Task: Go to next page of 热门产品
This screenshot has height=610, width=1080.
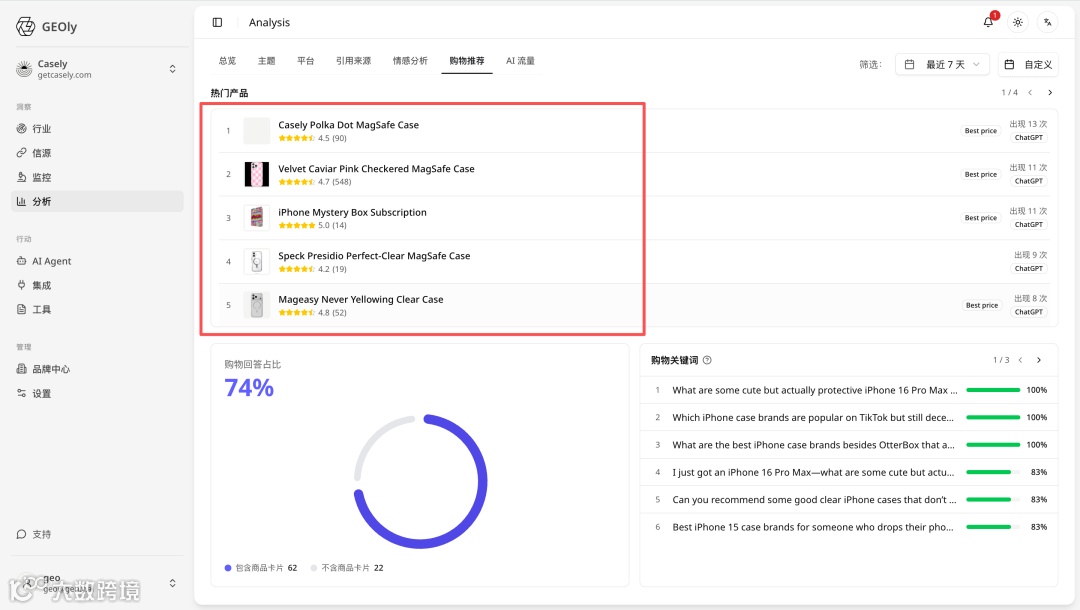Action: [x=1050, y=92]
